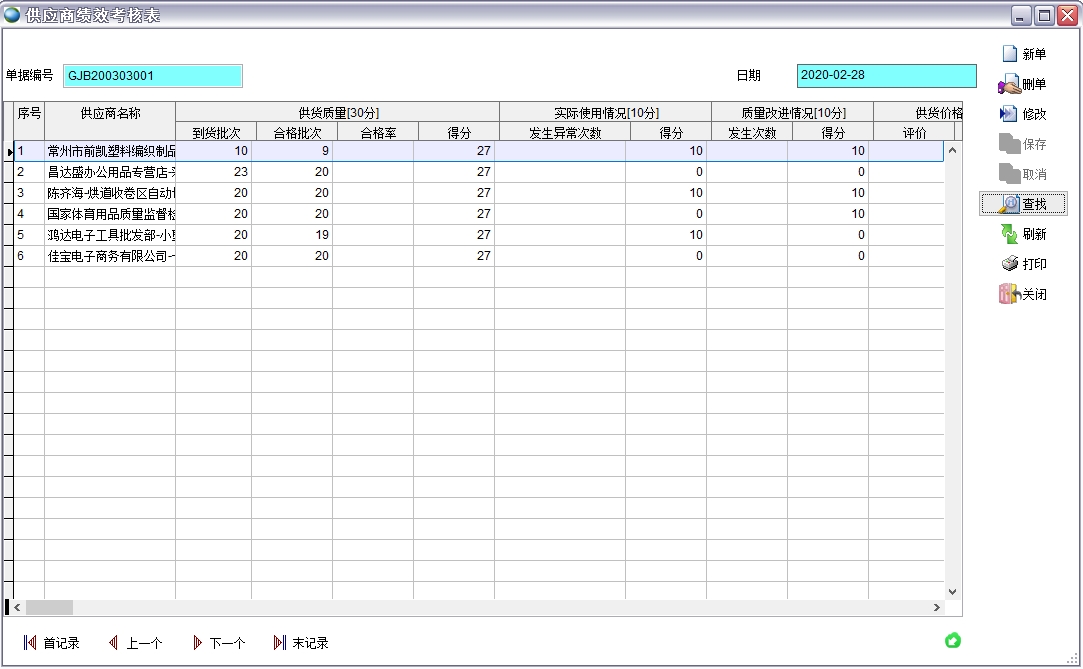
Task: Click the 打印 (print) icon
Action: coord(1009,264)
